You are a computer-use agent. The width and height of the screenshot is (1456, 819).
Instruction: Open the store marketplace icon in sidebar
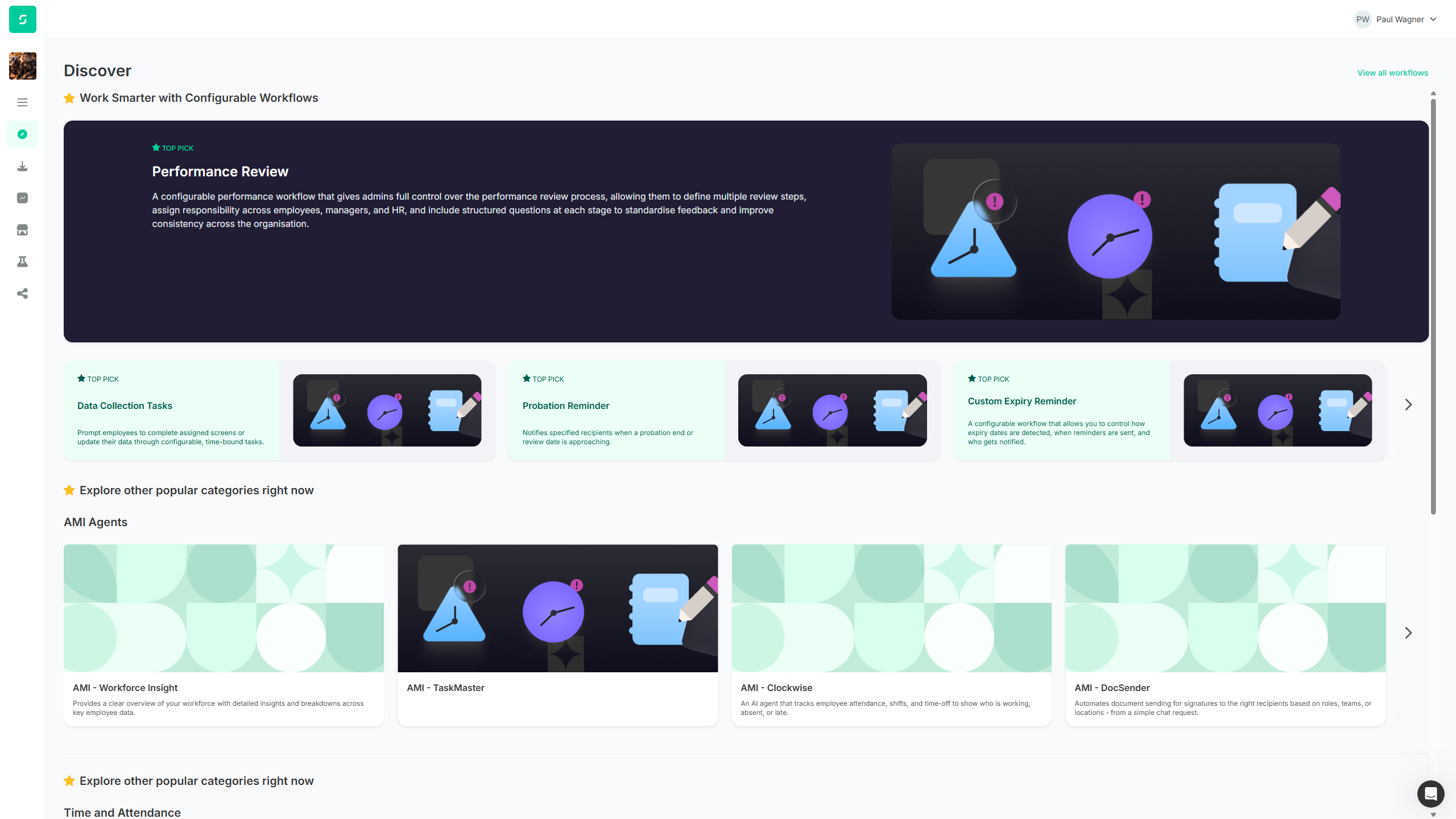pos(22,230)
